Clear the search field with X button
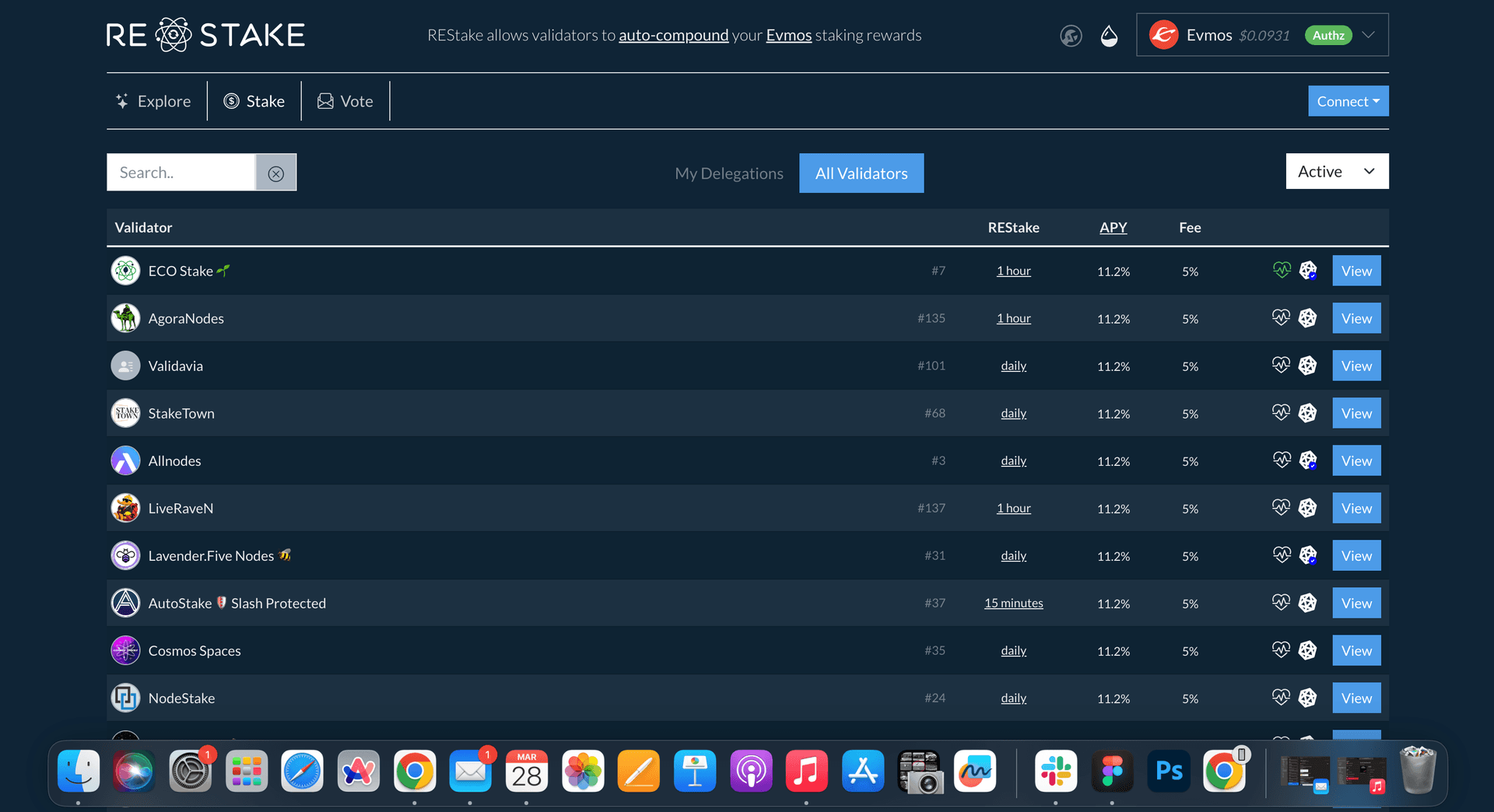 coord(276,173)
